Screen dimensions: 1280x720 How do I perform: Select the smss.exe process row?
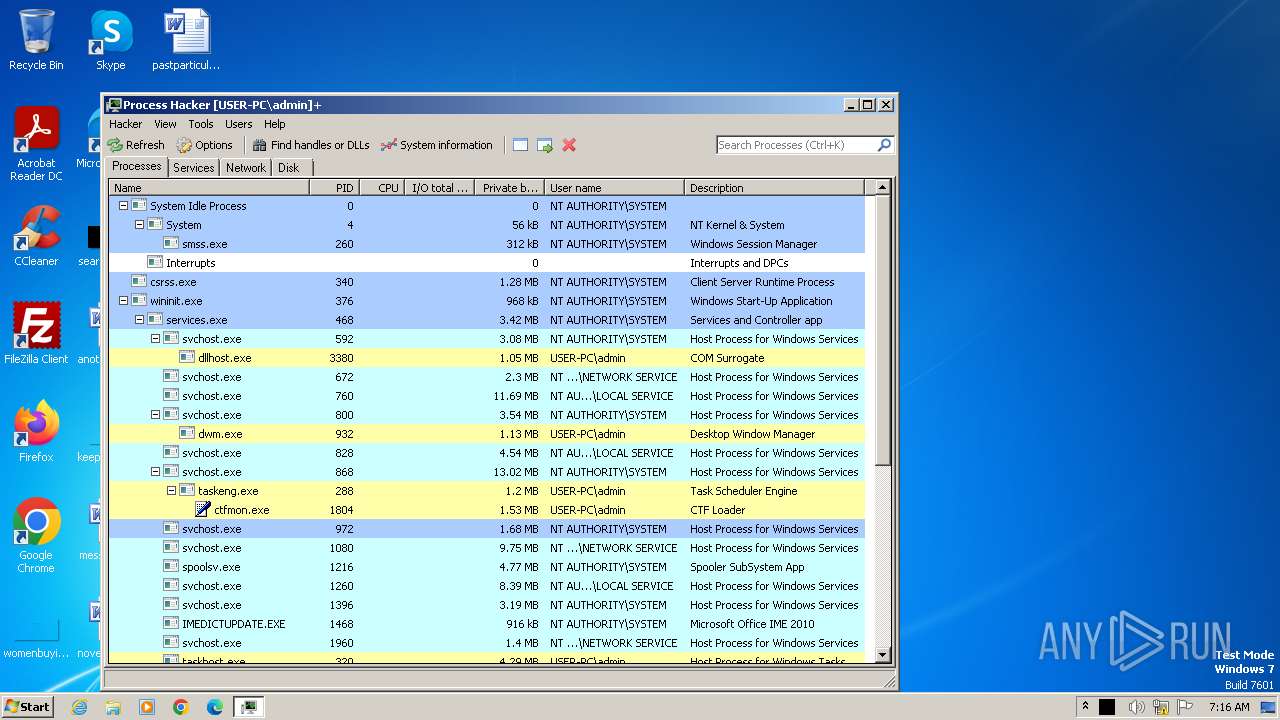(x=487, y=244)
